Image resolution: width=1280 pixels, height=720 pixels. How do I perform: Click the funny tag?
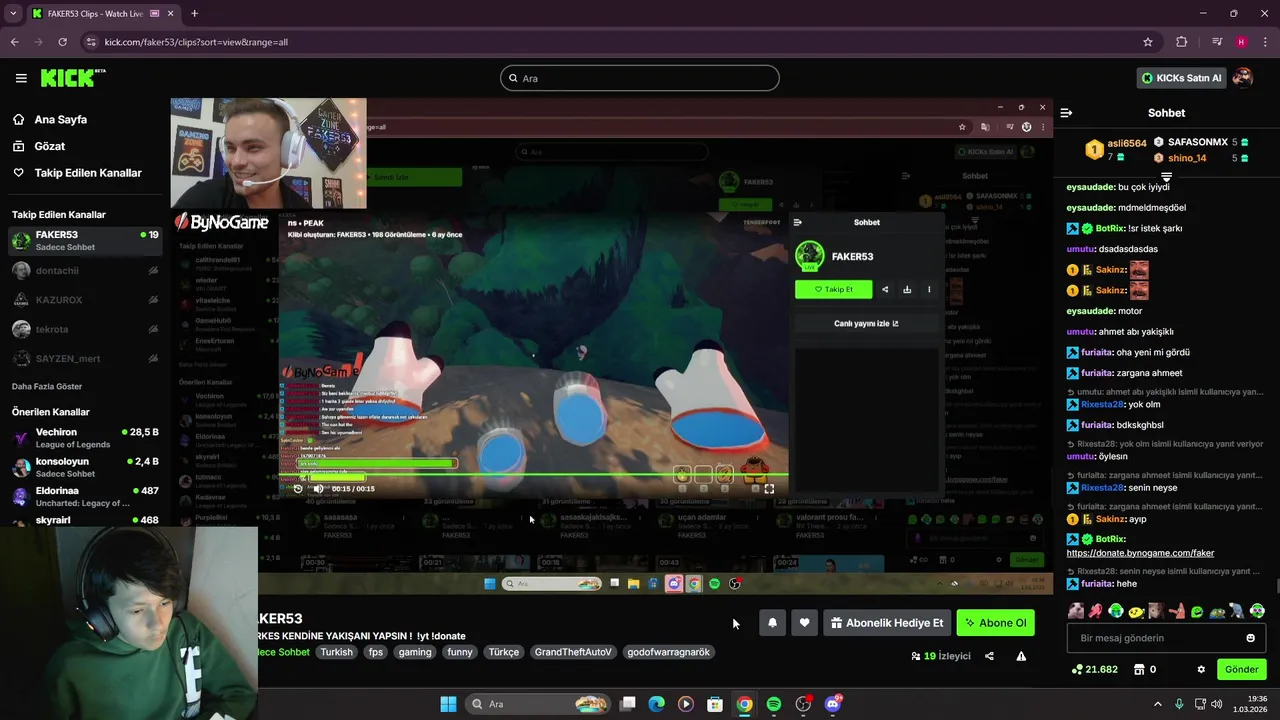point(460,652)
